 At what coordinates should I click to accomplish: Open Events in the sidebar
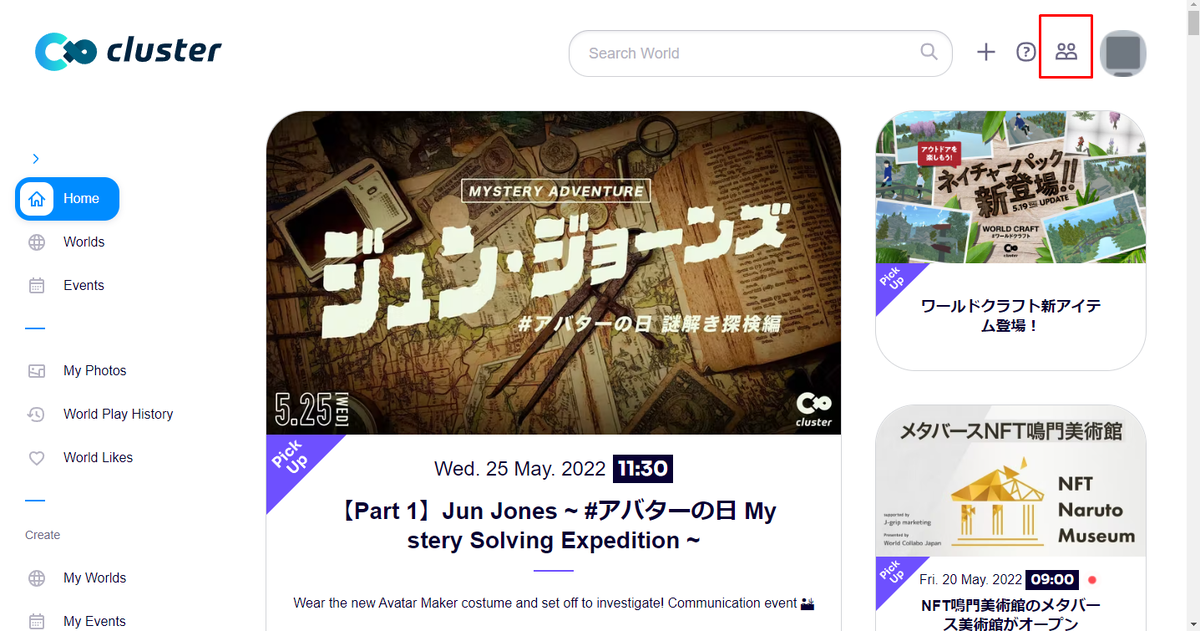coord(84,285)
